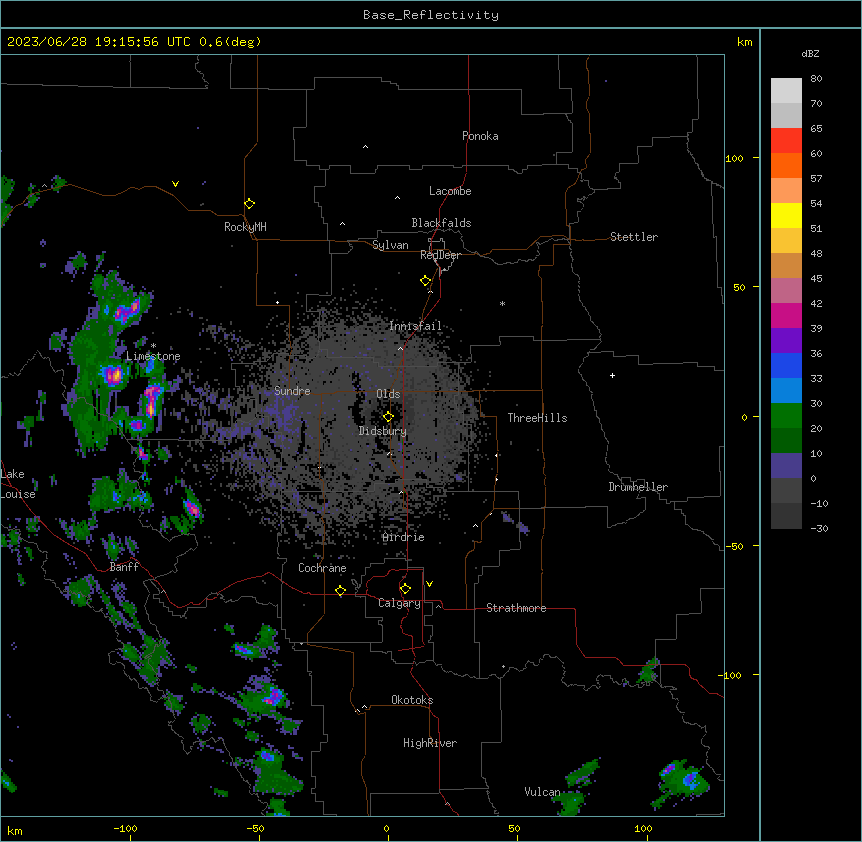
Task: Click the Strathmore label
Action: [x=516, y=608]
